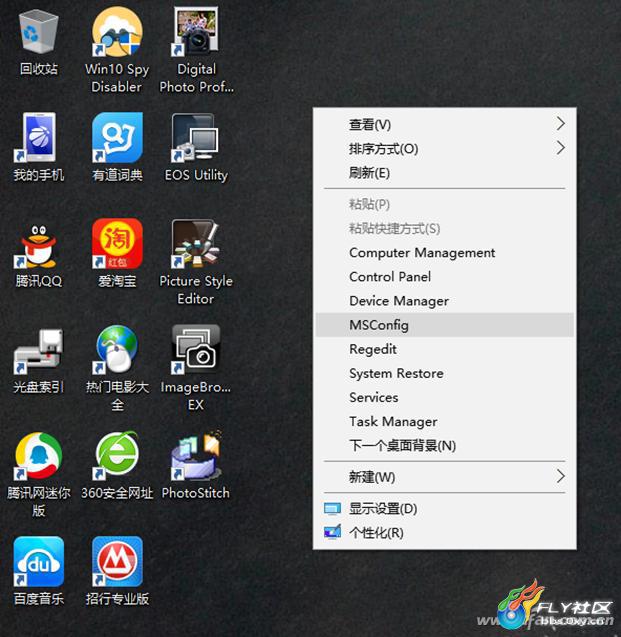Select Device Manager menu entry
Image resolution: width=621 pixels, height=637 pixels.
pos(444,301)
